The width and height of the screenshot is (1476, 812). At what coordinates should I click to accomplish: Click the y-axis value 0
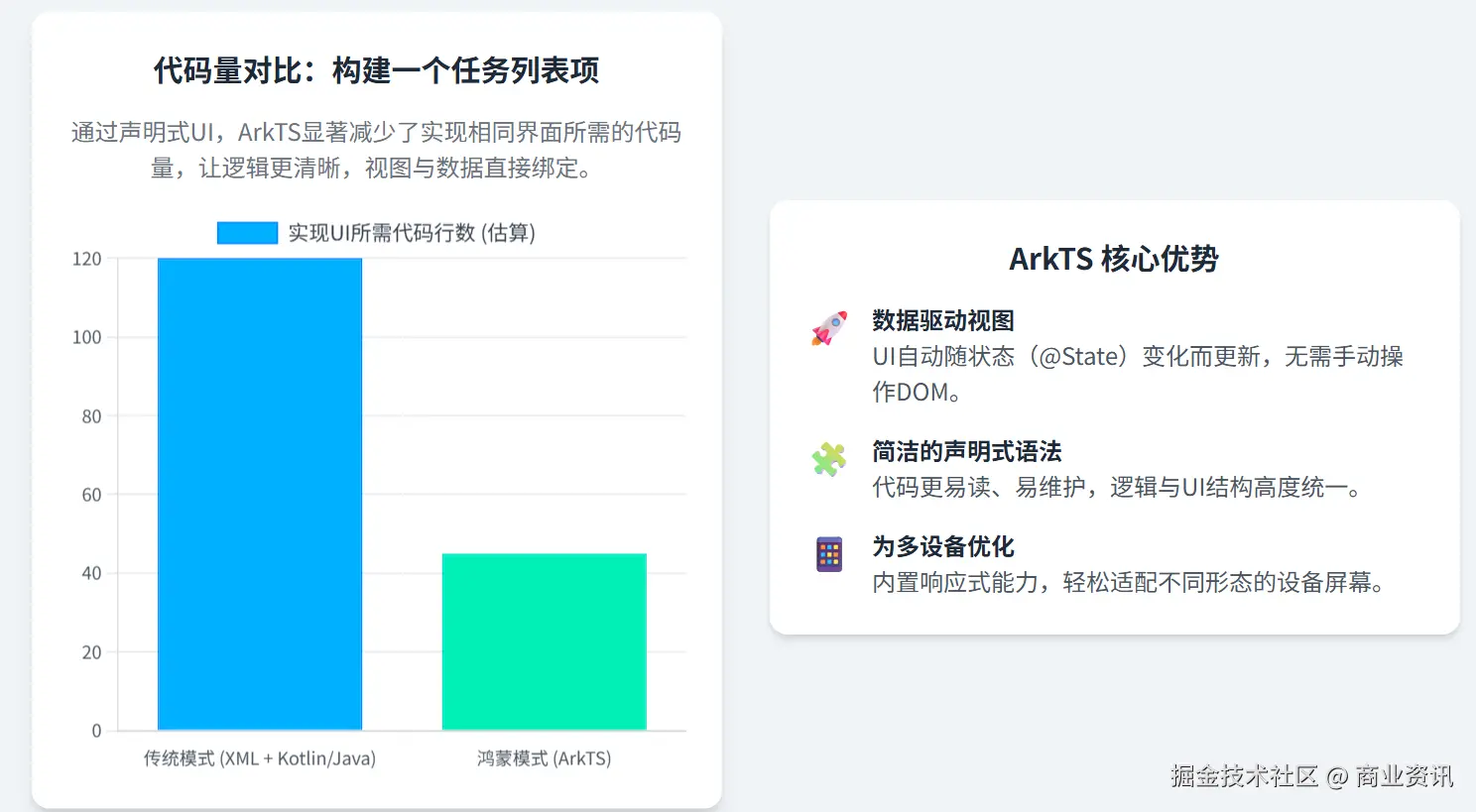coord(96,731)
